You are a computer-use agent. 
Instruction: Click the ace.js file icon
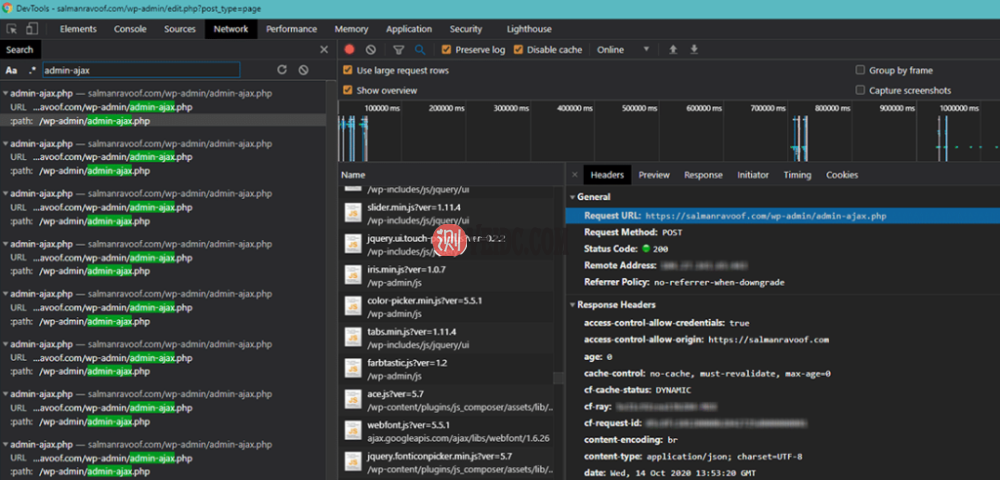click(353, 400)
